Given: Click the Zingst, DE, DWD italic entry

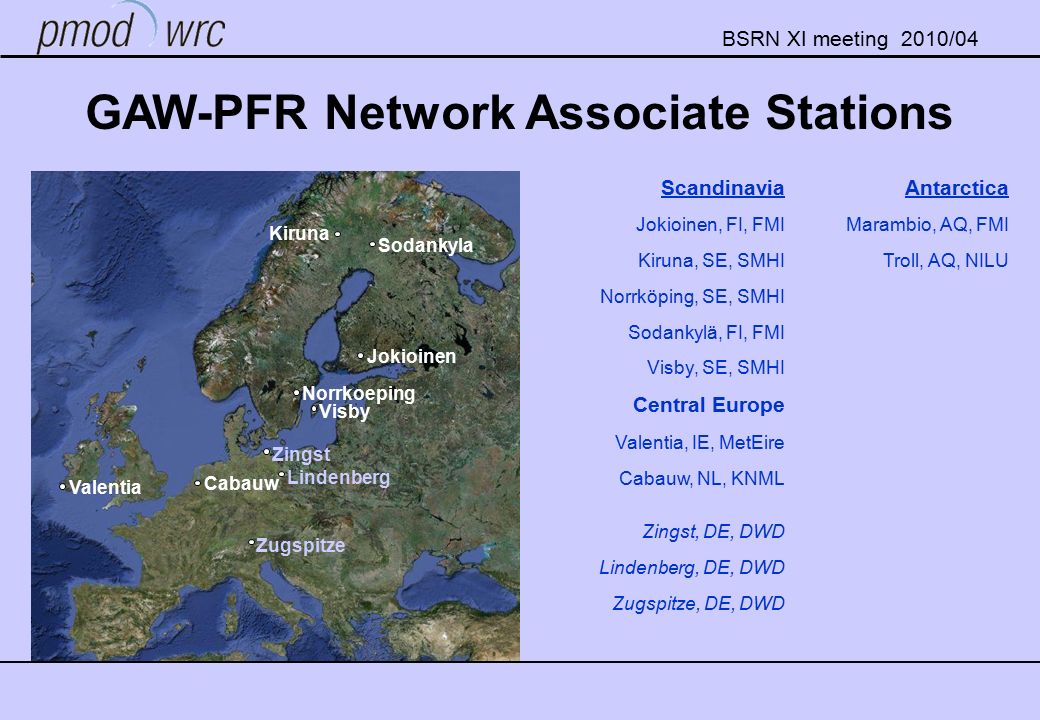Looking at the screenshot, I should [713, 532].
